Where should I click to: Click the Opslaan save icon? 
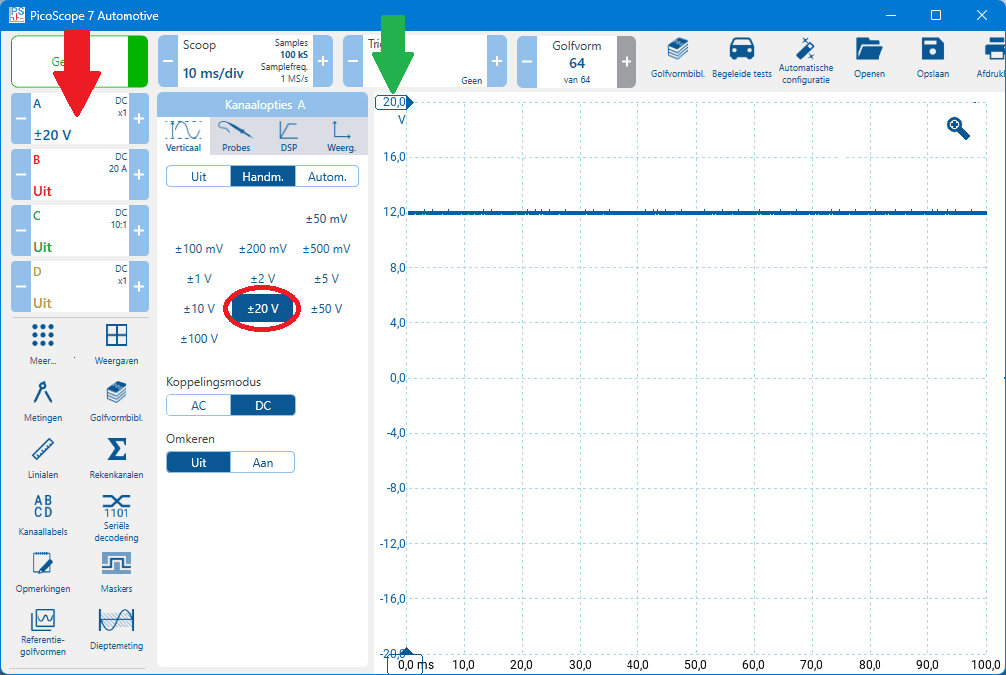932,58
